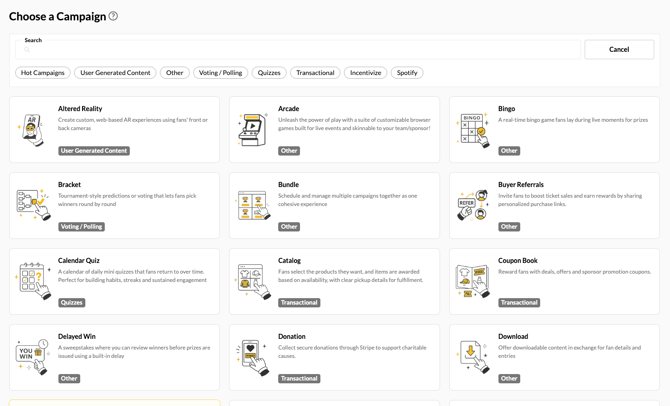The image size is (670, 406).
Task: Switch to the Transactional filter
Action: click(315, 73)
